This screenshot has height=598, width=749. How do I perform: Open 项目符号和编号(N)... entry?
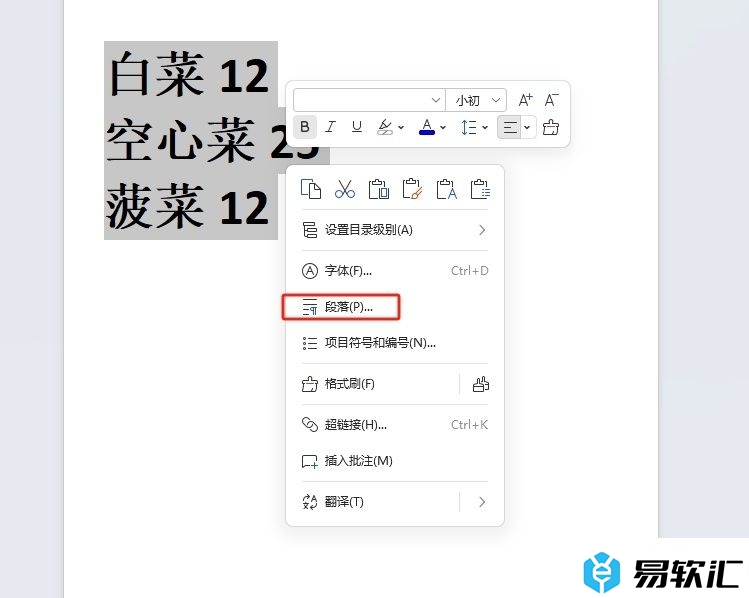click(395, 343)
